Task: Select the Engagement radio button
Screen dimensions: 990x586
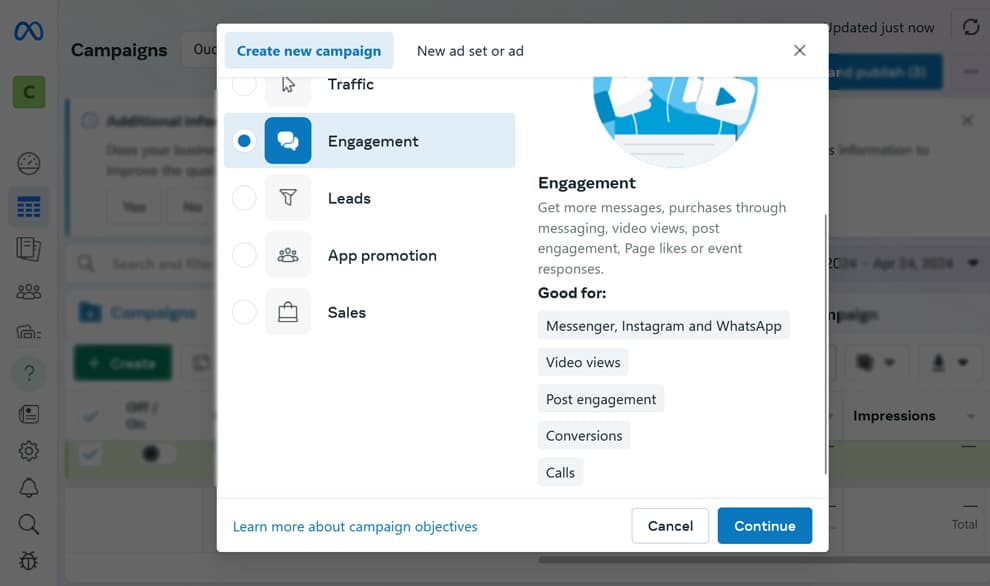Action: 244,140
